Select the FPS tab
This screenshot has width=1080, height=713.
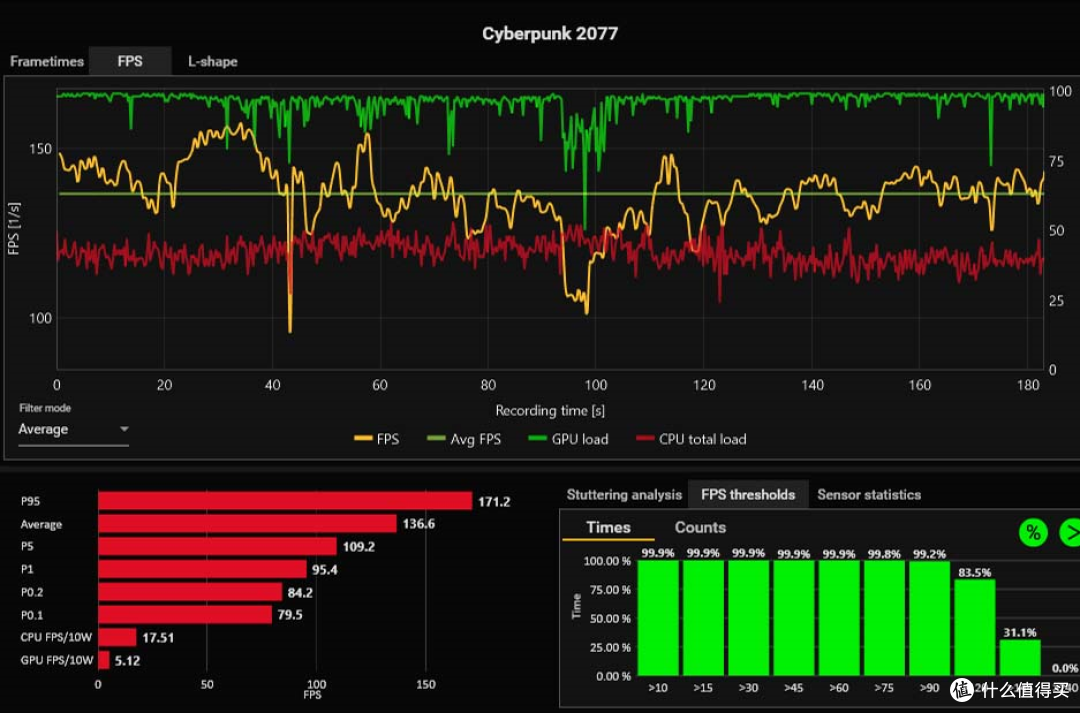pos(130,61)
